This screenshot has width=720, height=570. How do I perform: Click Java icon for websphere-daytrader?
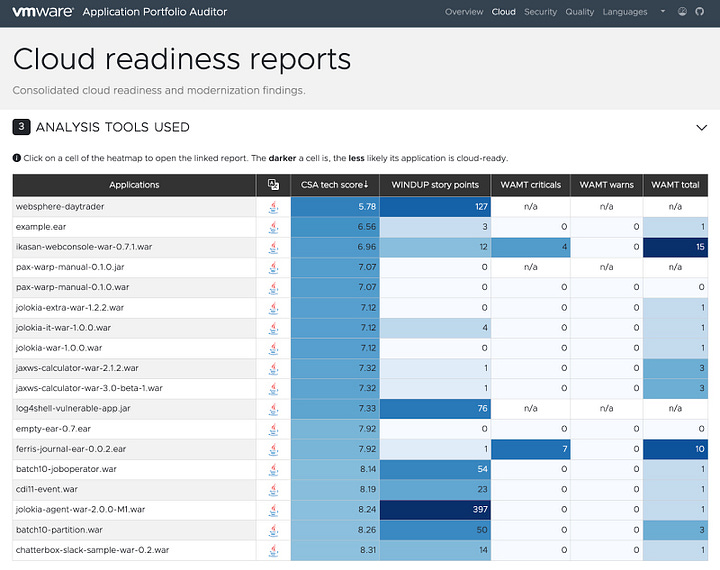(274, 207)
